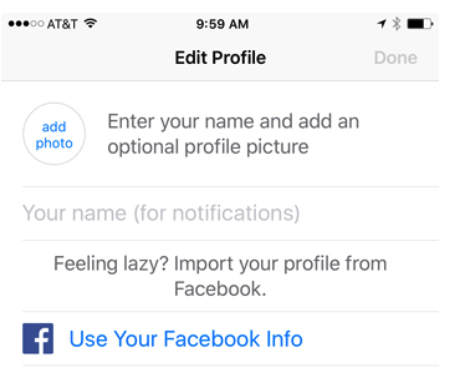
Task: Tap the location services arrow icon
Action: point(382,24)
